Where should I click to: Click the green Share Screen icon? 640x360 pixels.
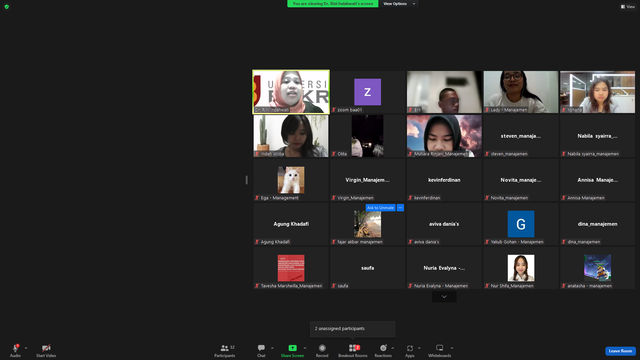(x=293, y=348)
